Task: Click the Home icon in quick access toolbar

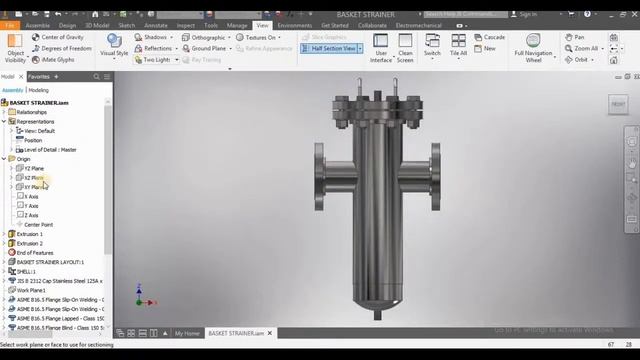Action: (95, 14)
